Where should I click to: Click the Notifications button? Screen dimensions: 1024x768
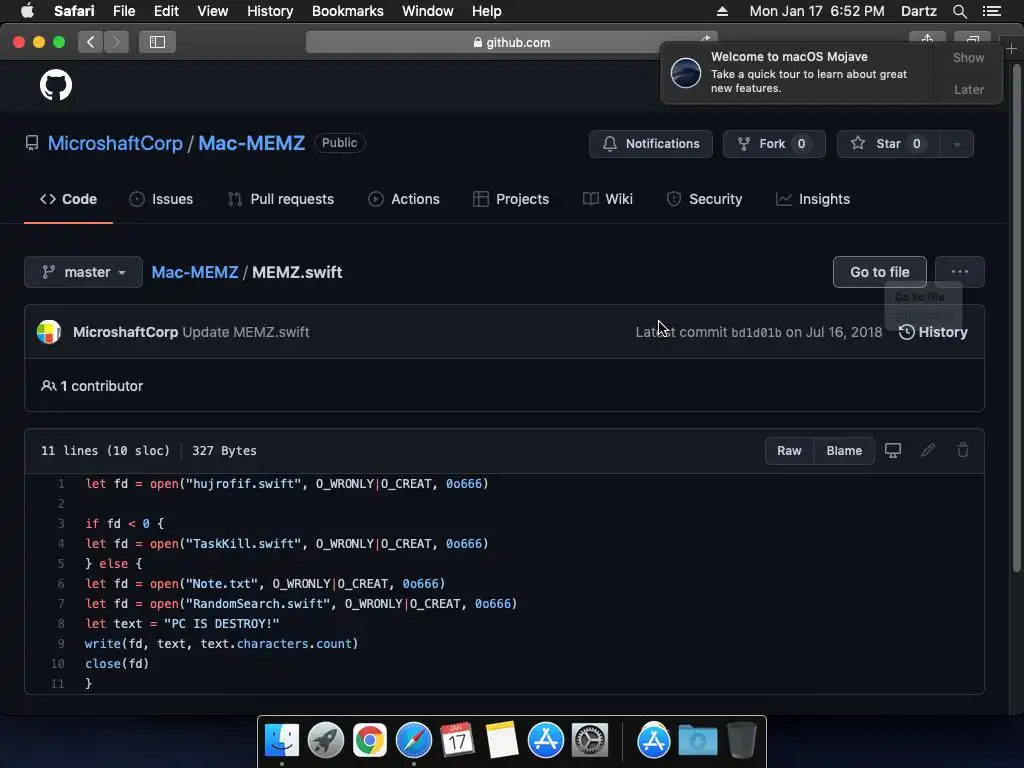(x=651, y=144)
